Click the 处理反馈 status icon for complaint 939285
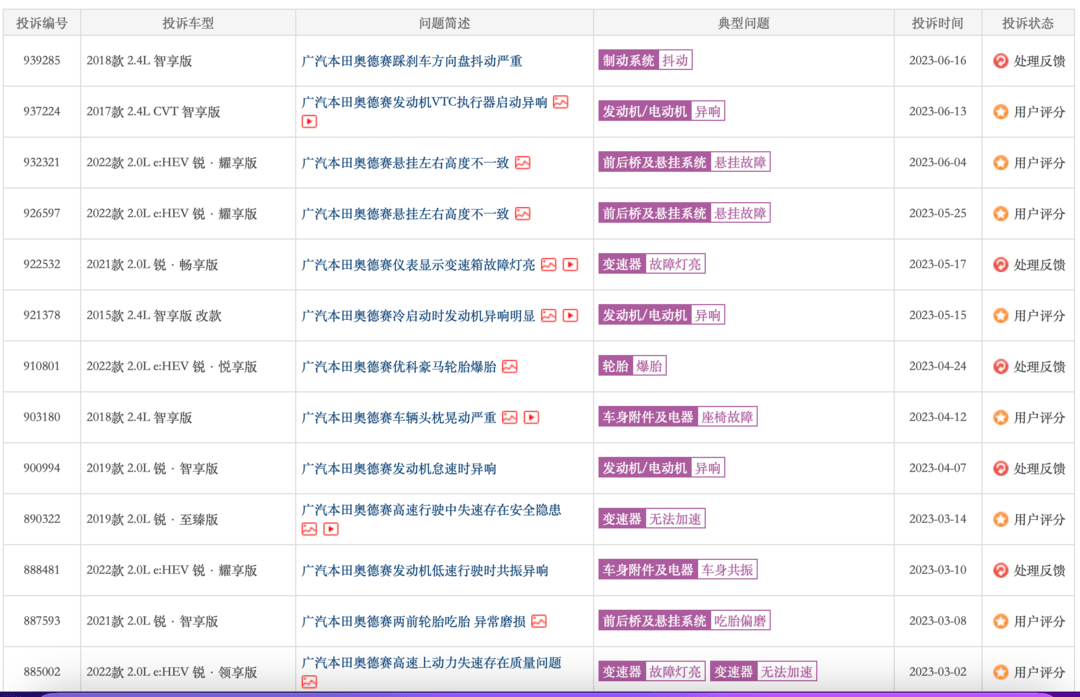 tap(1000, 61)
